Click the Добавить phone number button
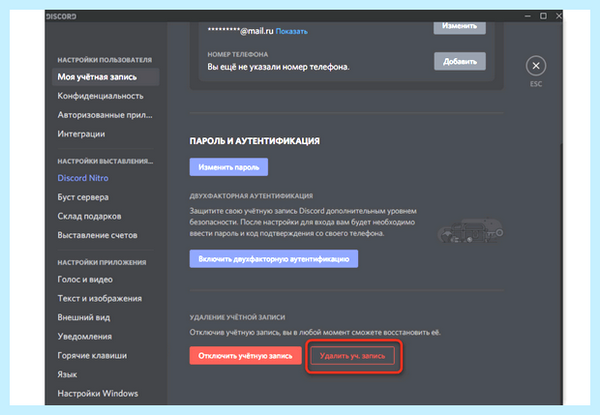 point(460,61)
